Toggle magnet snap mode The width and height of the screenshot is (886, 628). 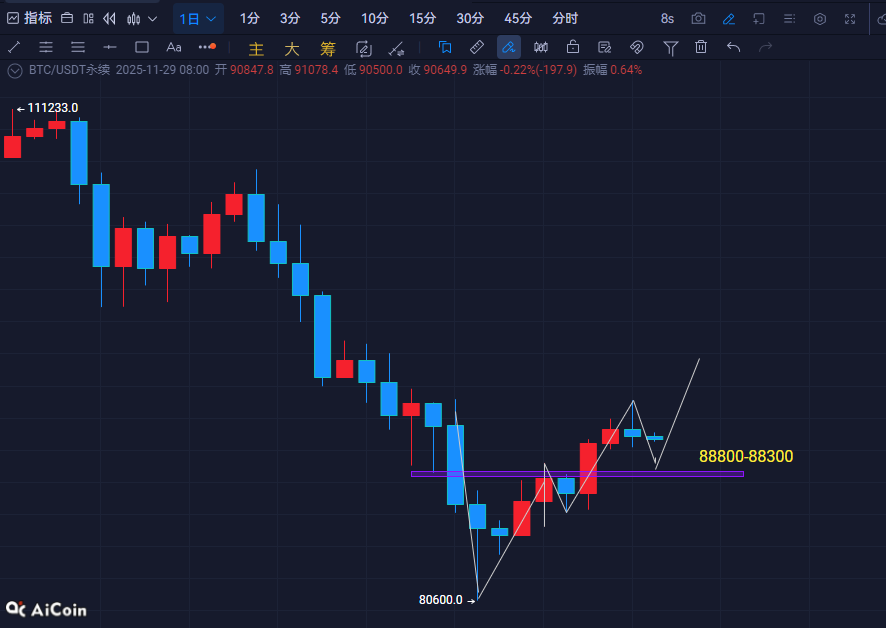(636, 47)
